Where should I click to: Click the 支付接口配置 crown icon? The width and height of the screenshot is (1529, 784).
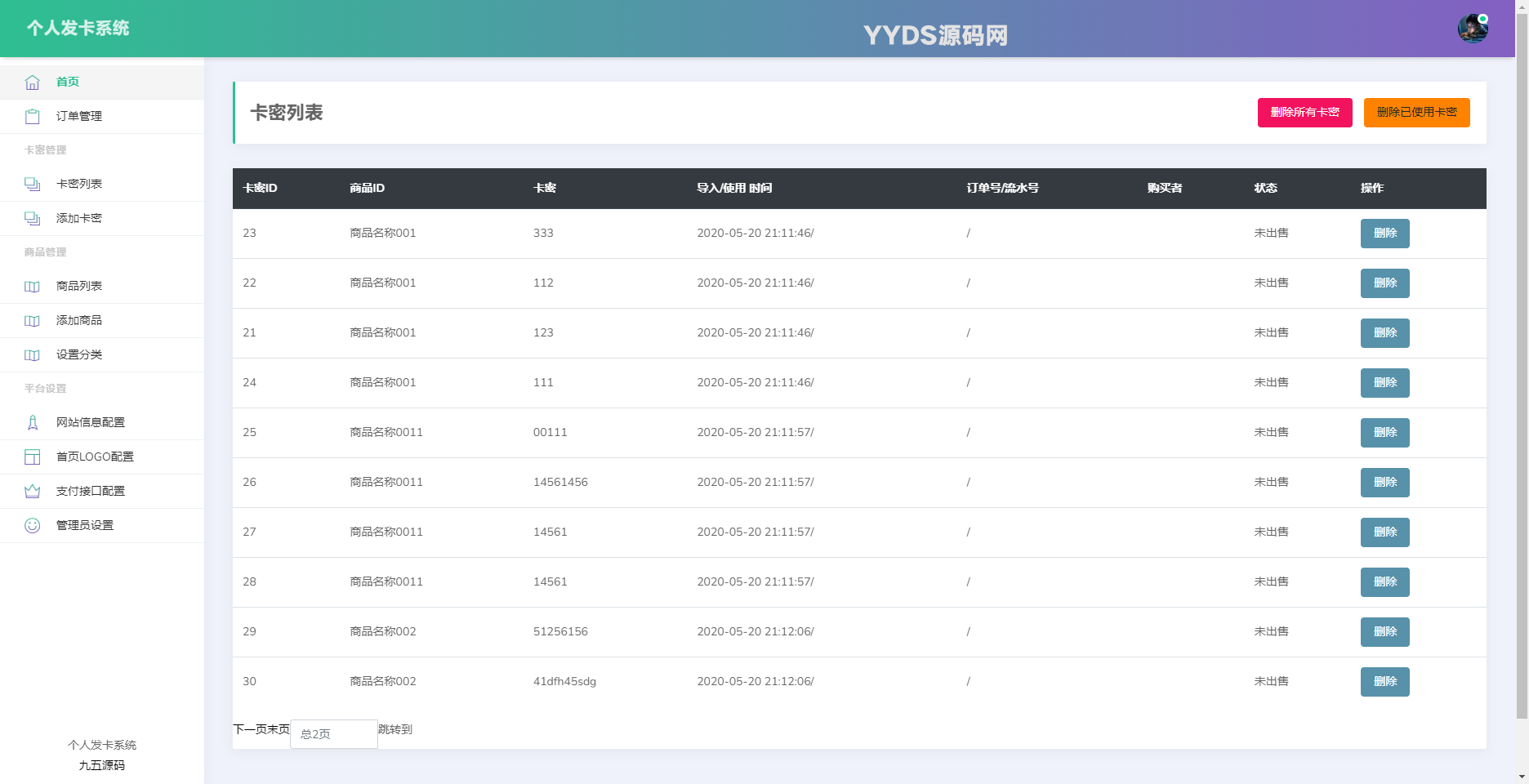[x=32, y=491]
